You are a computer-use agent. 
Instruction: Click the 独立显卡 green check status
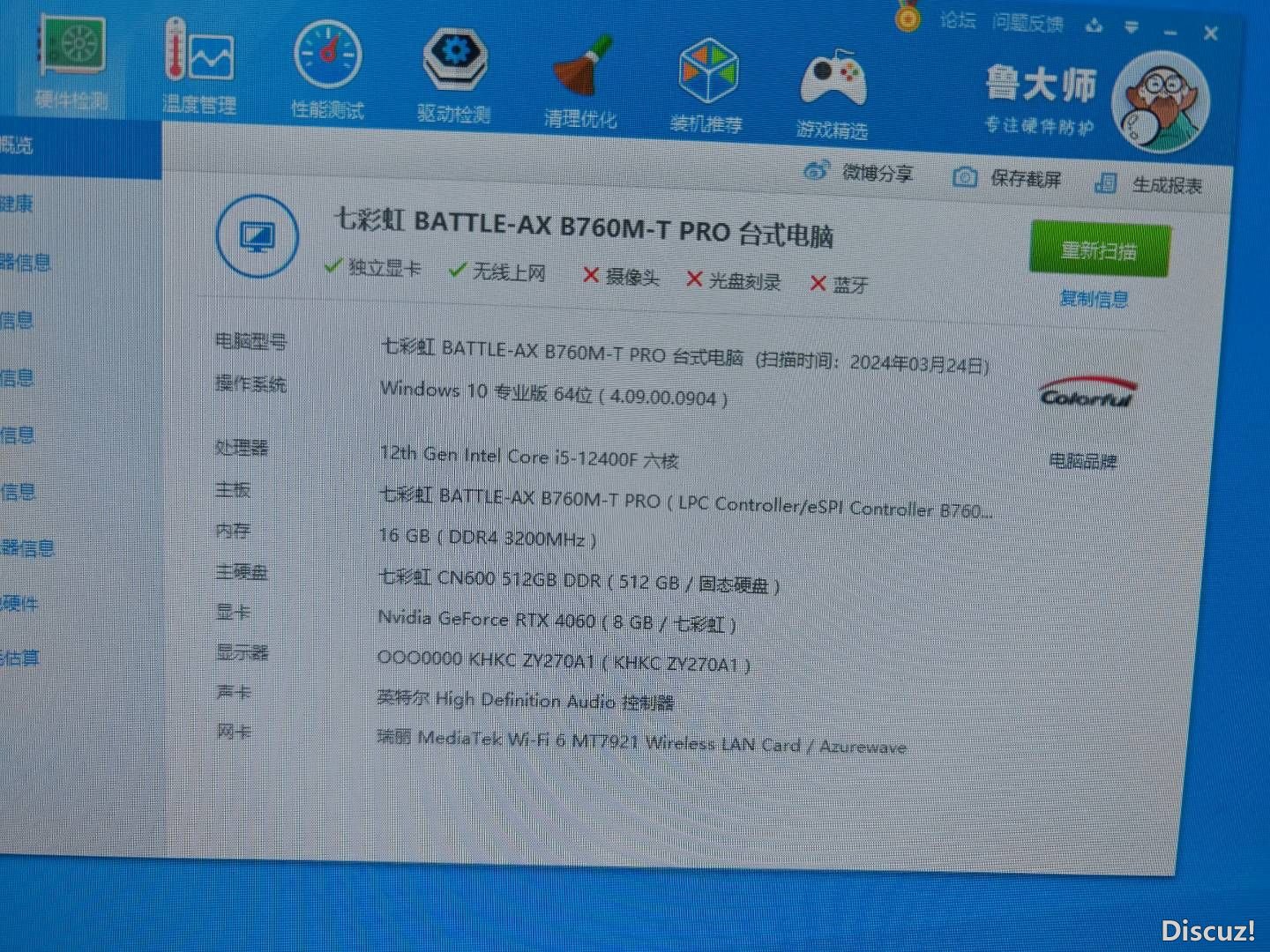point(372,267)
